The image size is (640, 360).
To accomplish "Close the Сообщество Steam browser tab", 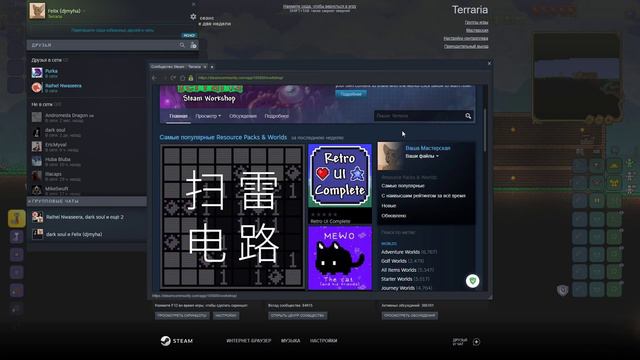I will click(205, 67).
